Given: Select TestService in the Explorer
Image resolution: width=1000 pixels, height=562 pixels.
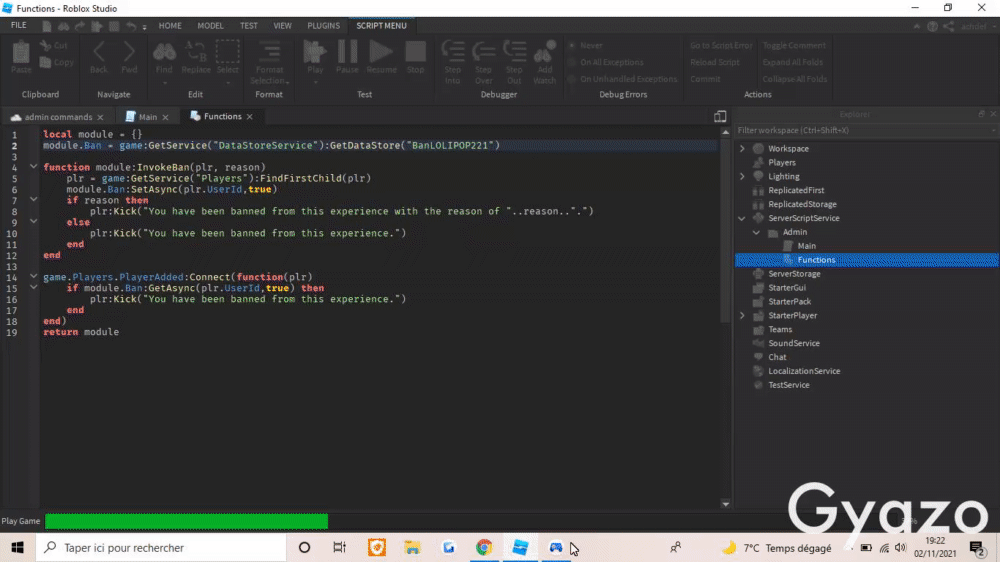Looking at the screenshot, I should coord(788,385).
